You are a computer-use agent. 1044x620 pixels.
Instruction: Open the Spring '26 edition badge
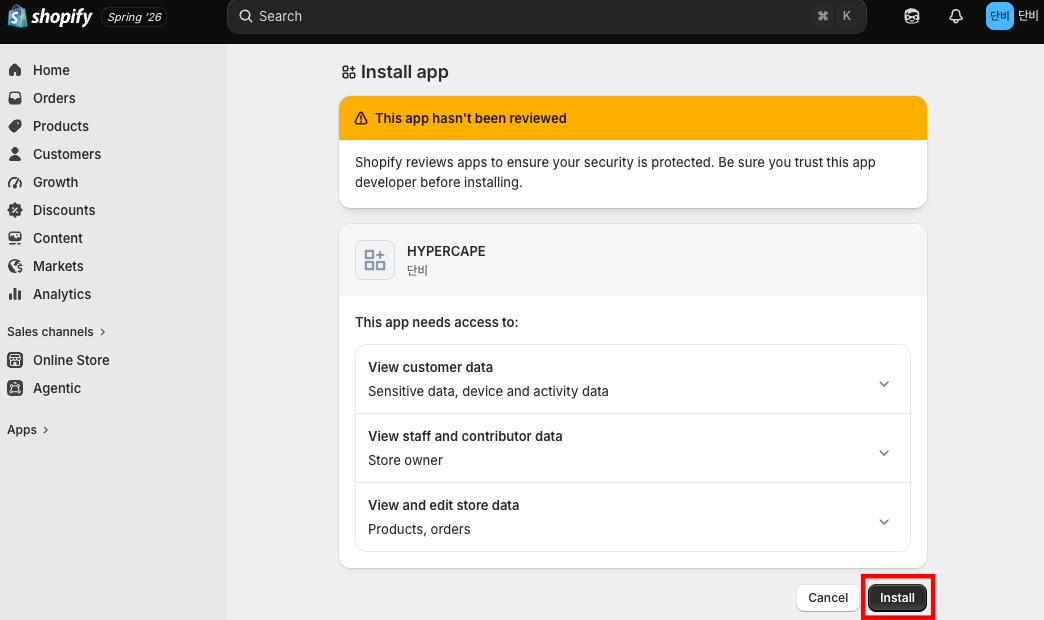coord(134,17)
